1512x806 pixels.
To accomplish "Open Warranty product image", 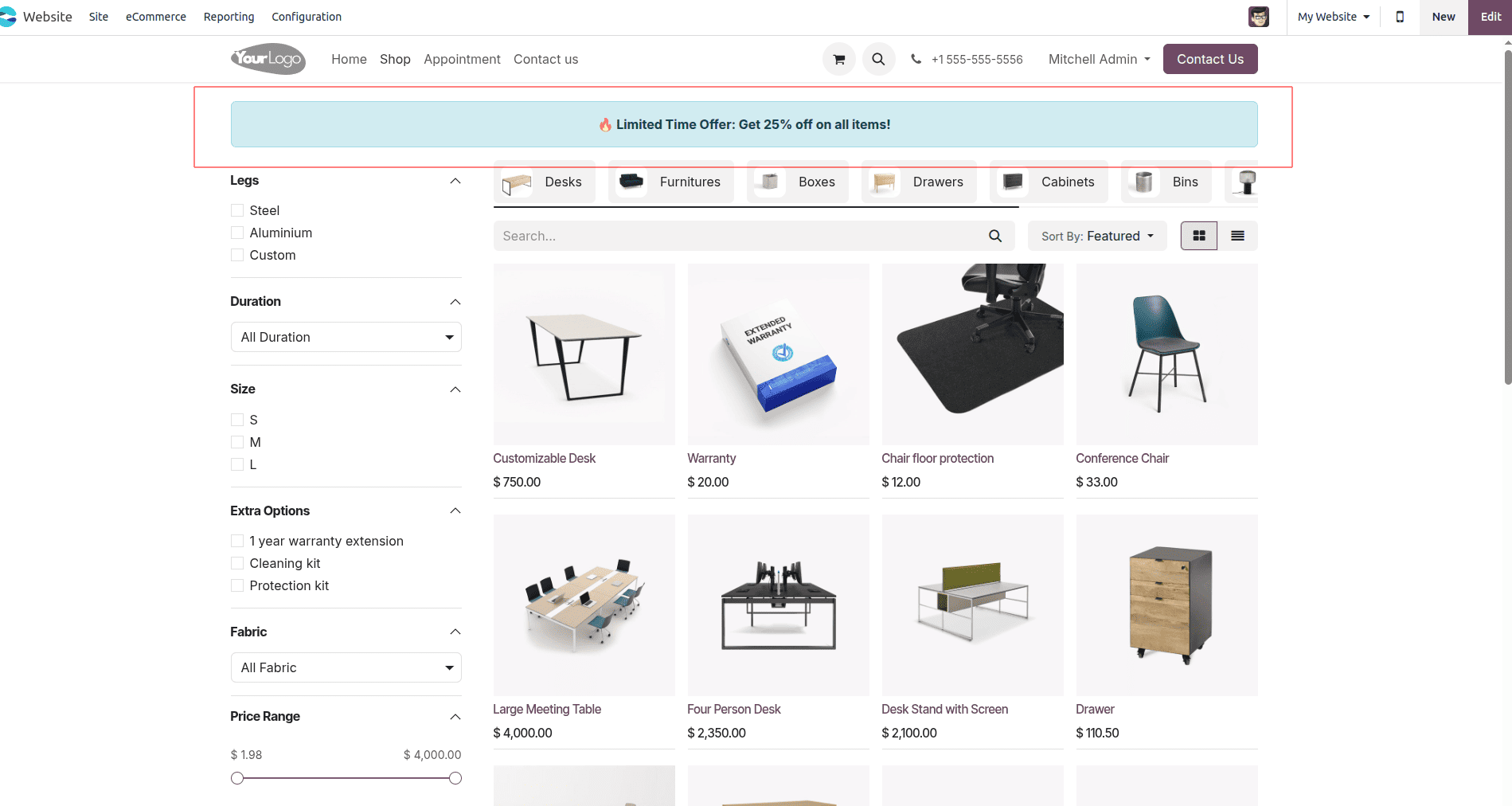I will (779, 354).
